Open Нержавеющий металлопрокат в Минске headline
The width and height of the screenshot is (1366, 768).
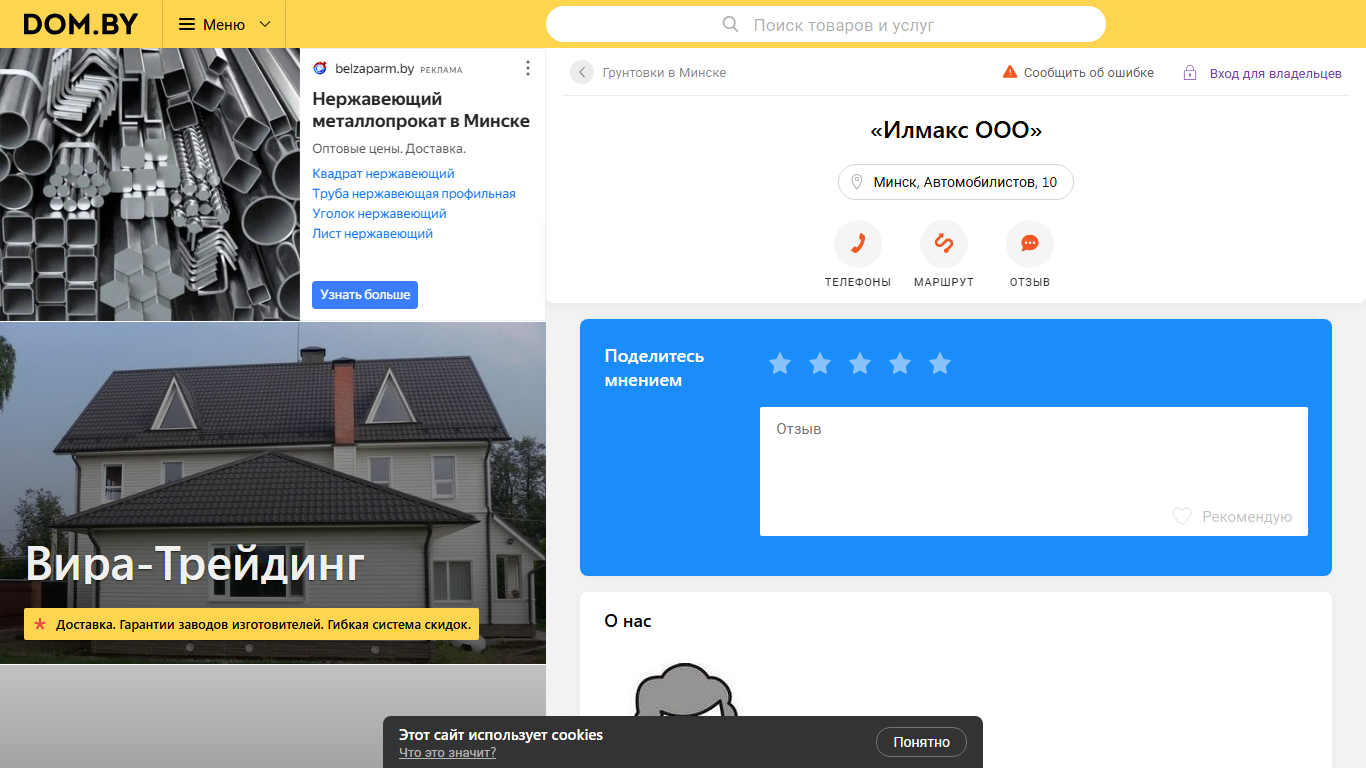421,110
